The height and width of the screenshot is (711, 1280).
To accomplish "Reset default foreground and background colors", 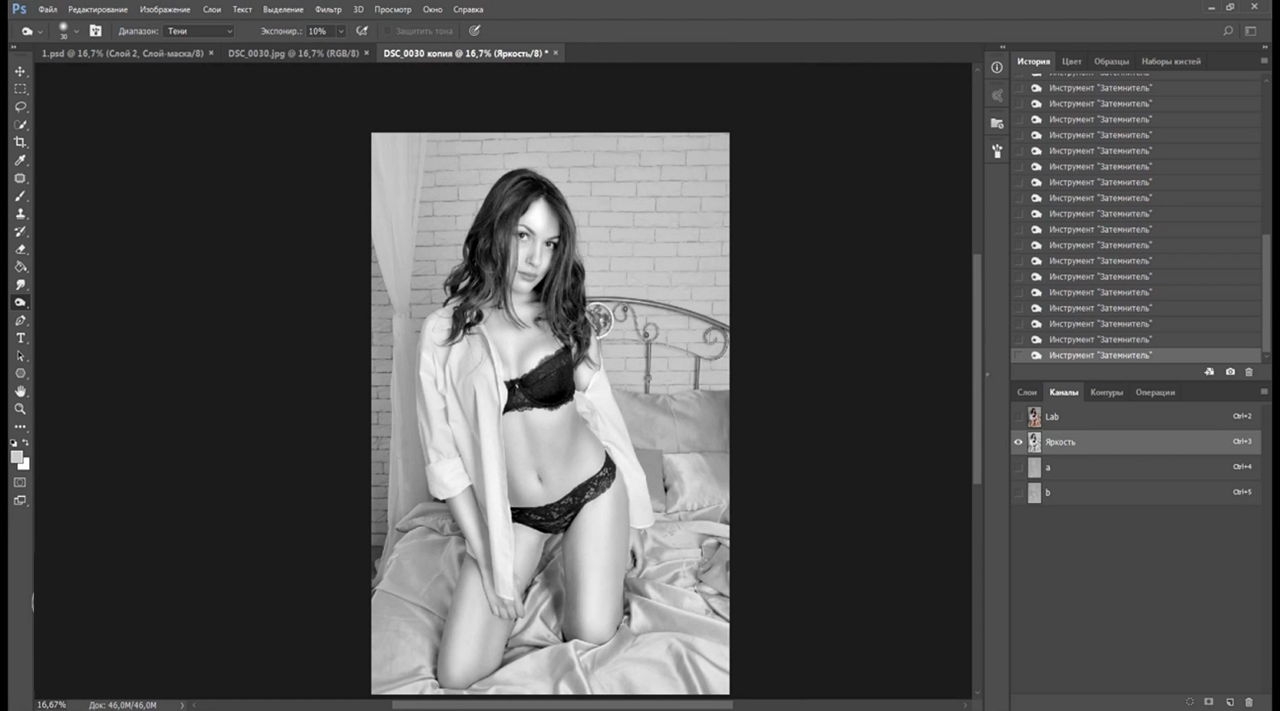I will point(14,442).
